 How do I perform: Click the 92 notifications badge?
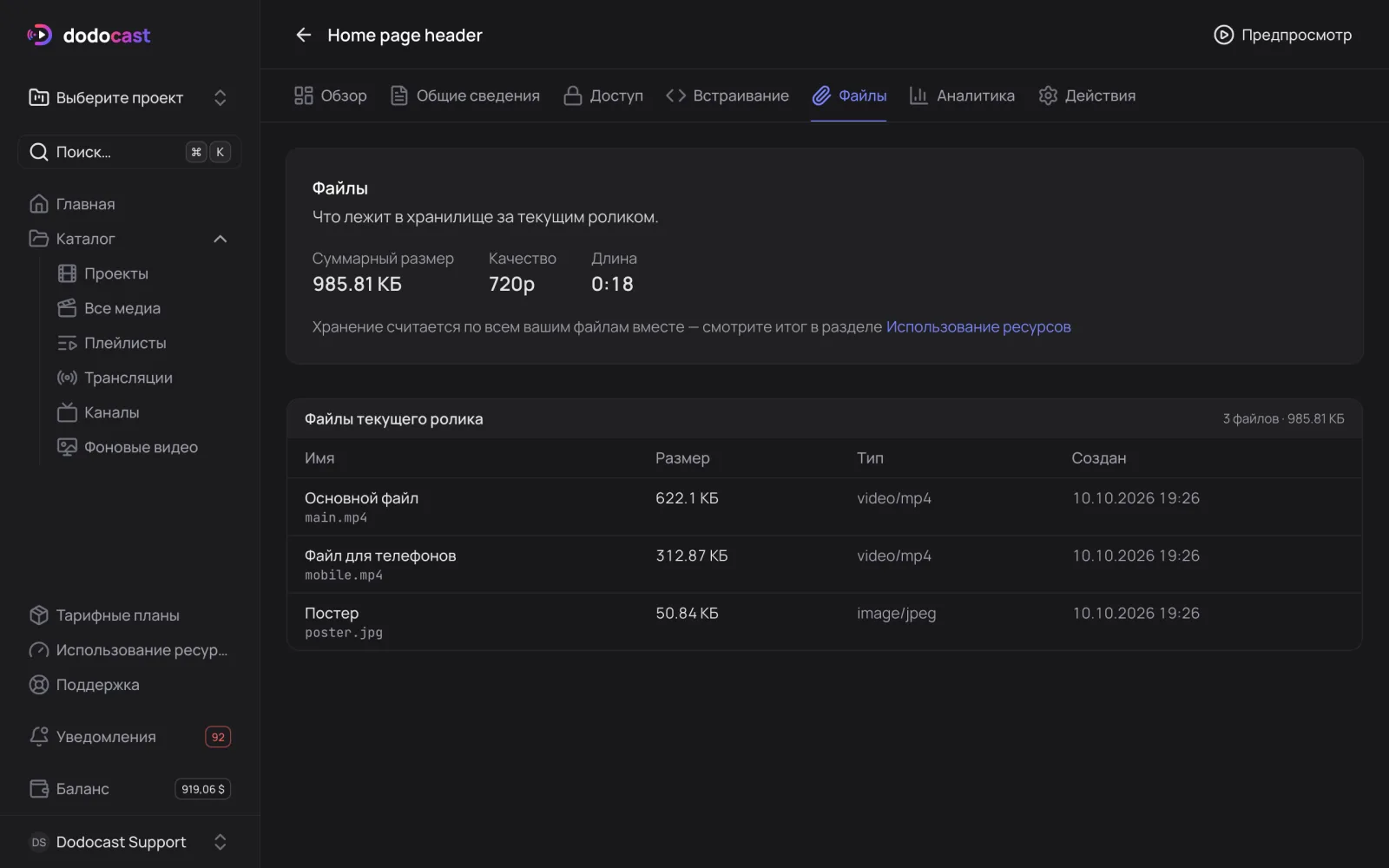pos(218,737)
